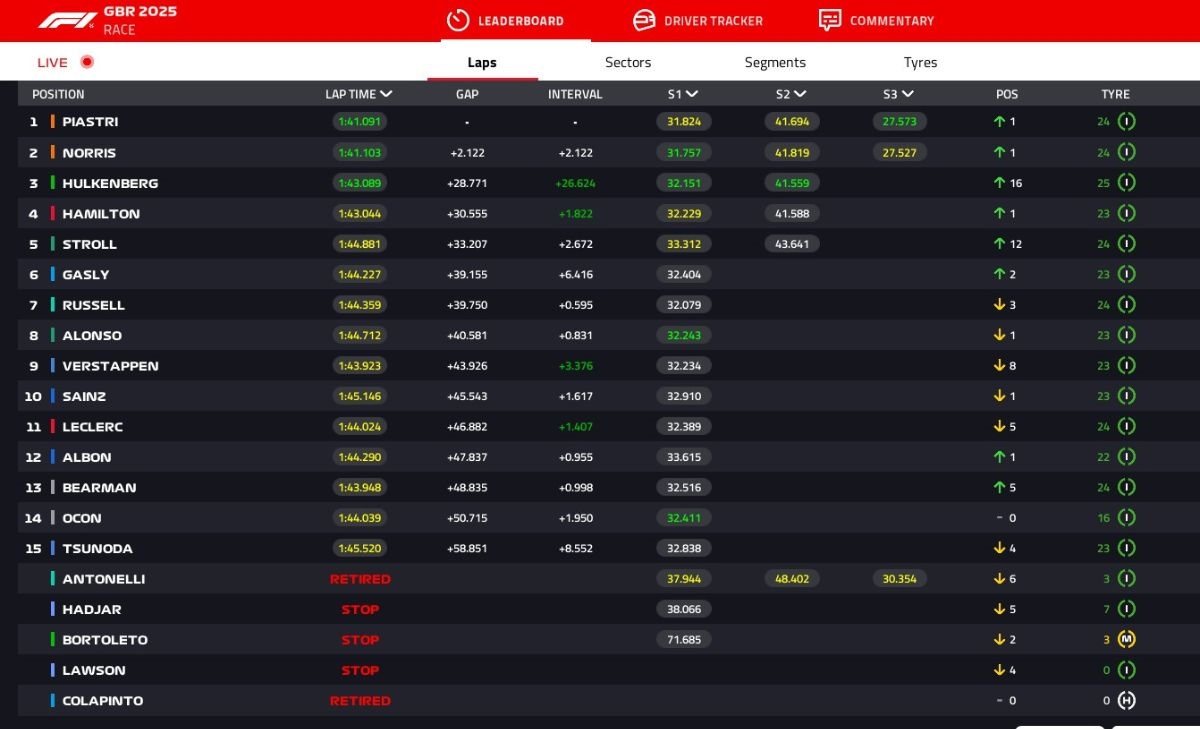Select driver name NORRIS
Screen dimensions: 1200x729
pos(89,153)
